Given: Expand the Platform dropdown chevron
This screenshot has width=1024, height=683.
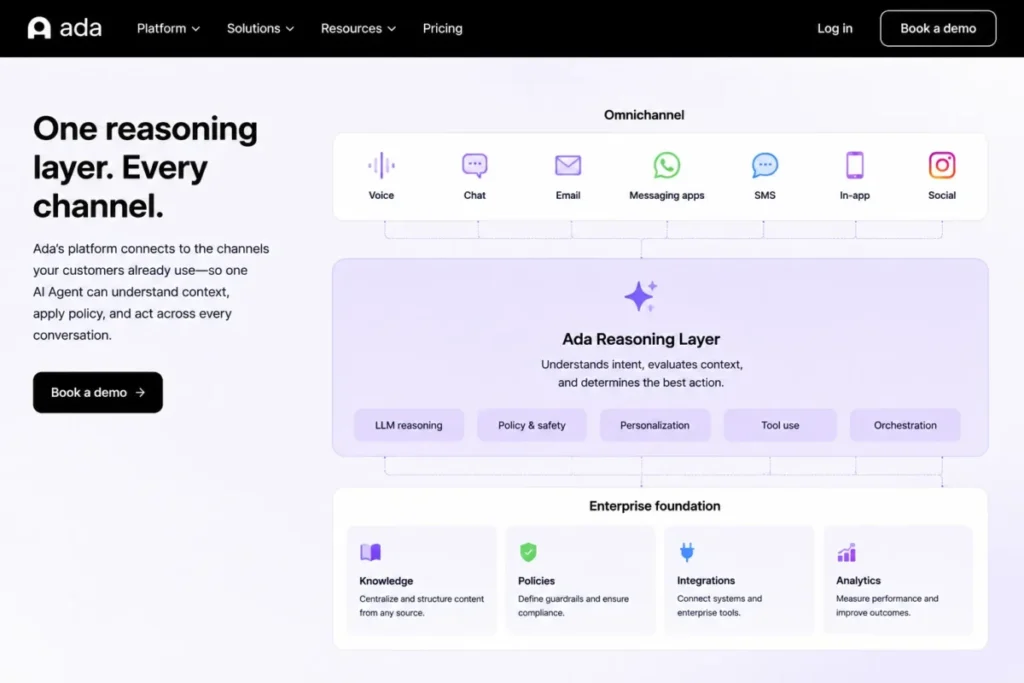Looking at the screenshot, I should click(x=196, y=29).
